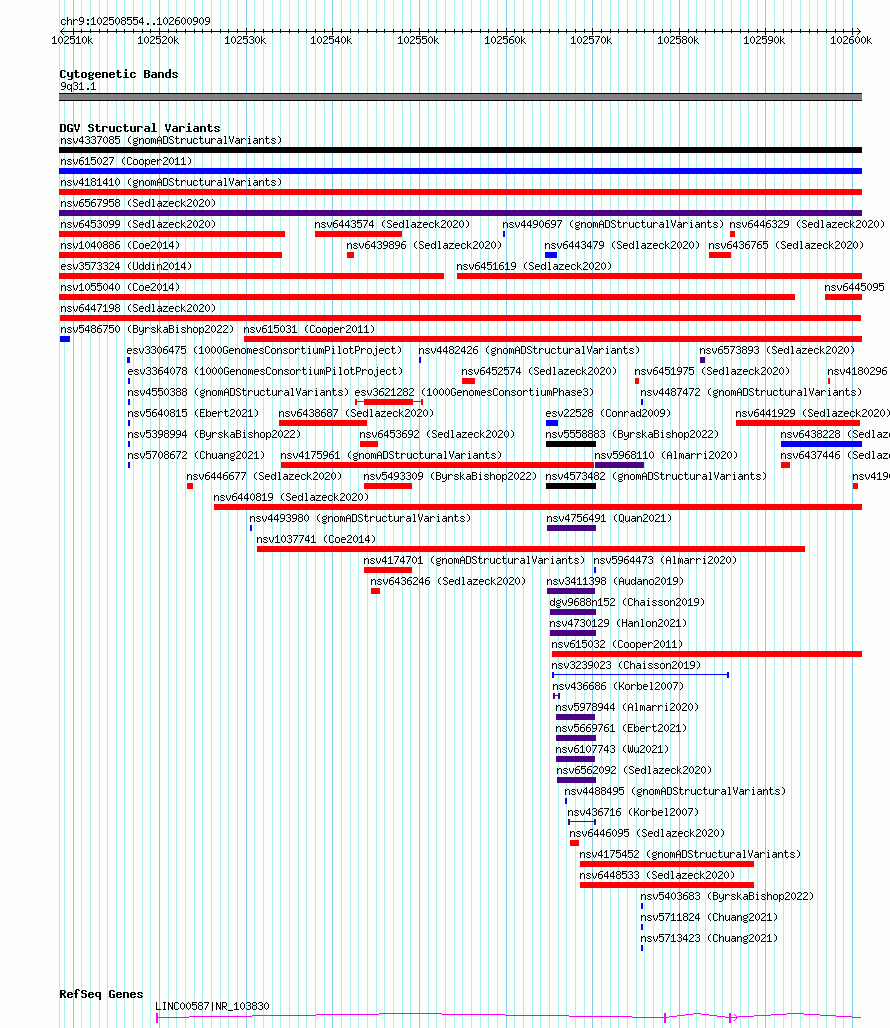Click nsv4487472 gnomADStructuralVariants label

coord(751,392)
